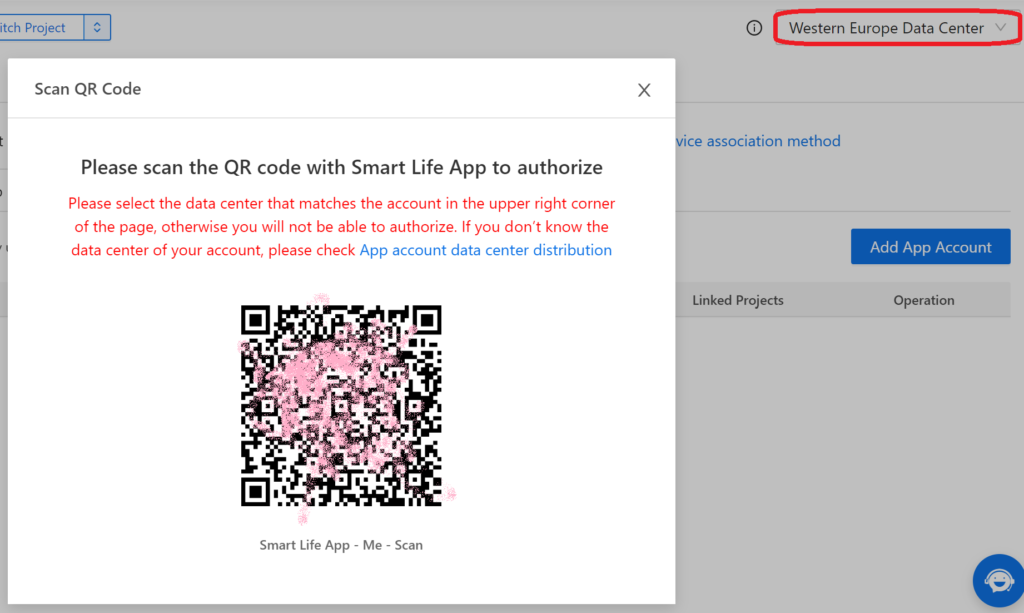Click the 'Please scan the QR code' heading
Viewport: 1024px width, 613px height.
tap(341, 167)
